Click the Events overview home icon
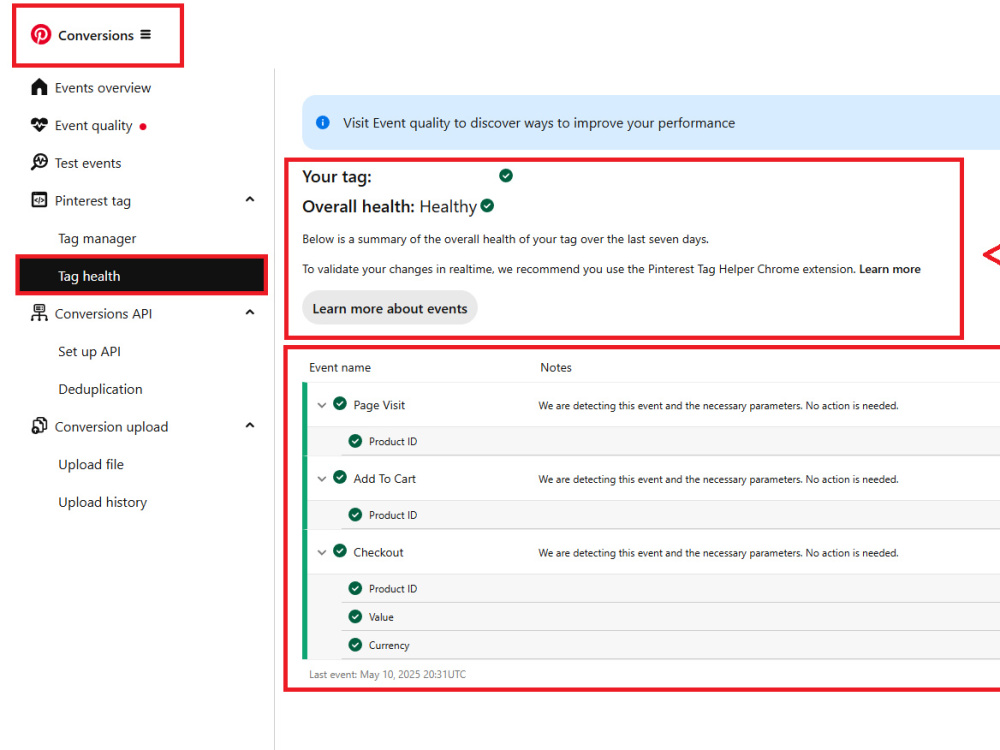The width and height of the screenshot is (1000, 750). point(39,87)
